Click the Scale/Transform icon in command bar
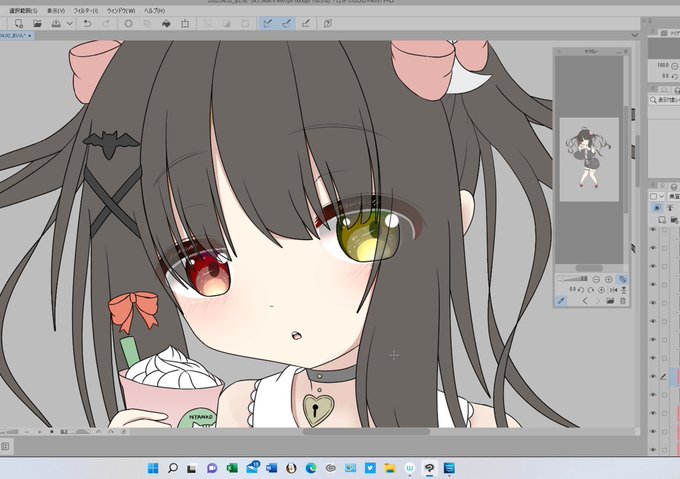This screenshot has width=680, height=479. pos(185,23)
